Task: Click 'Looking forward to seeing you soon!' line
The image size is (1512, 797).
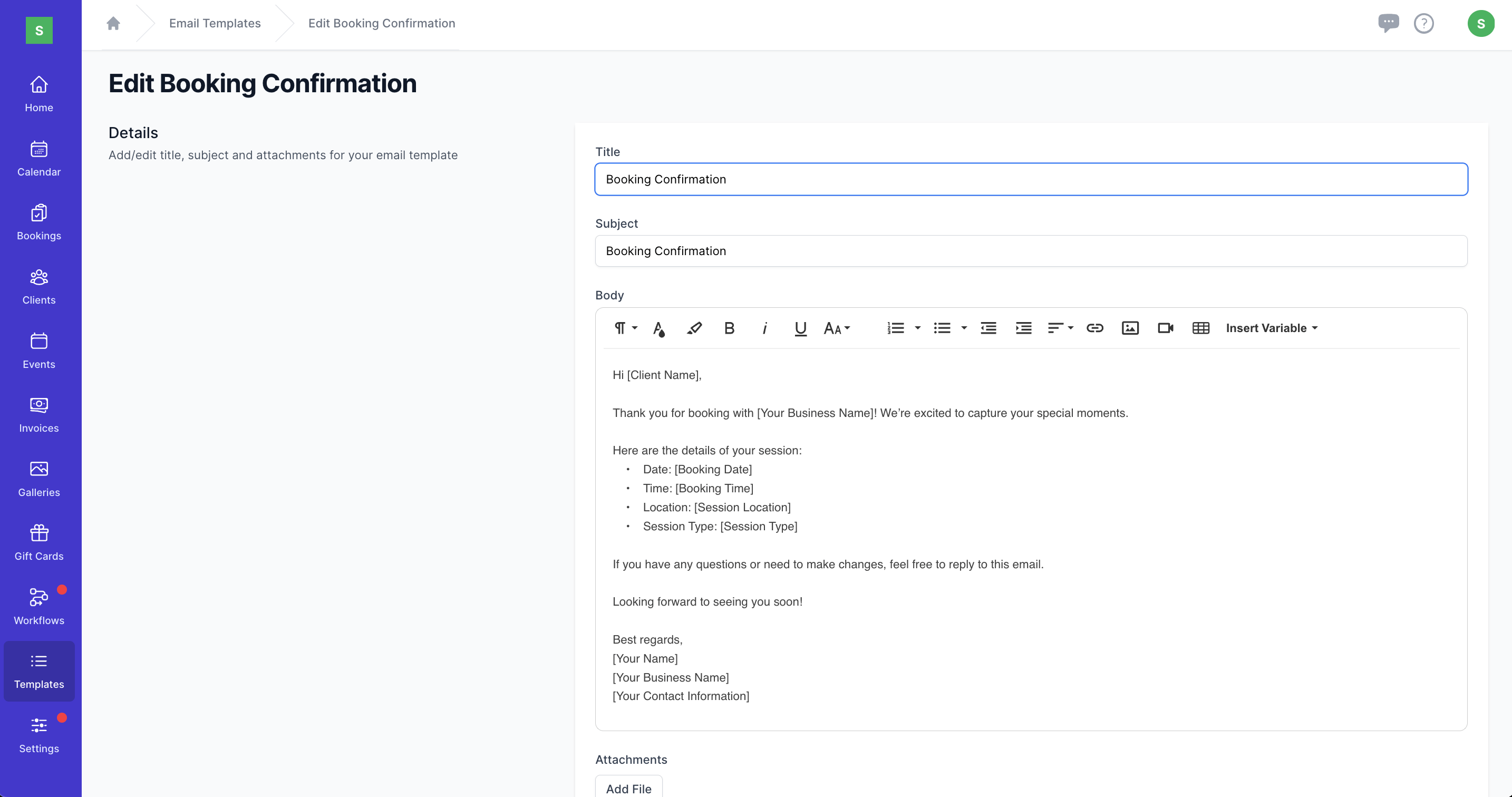Action: [707, 601]
